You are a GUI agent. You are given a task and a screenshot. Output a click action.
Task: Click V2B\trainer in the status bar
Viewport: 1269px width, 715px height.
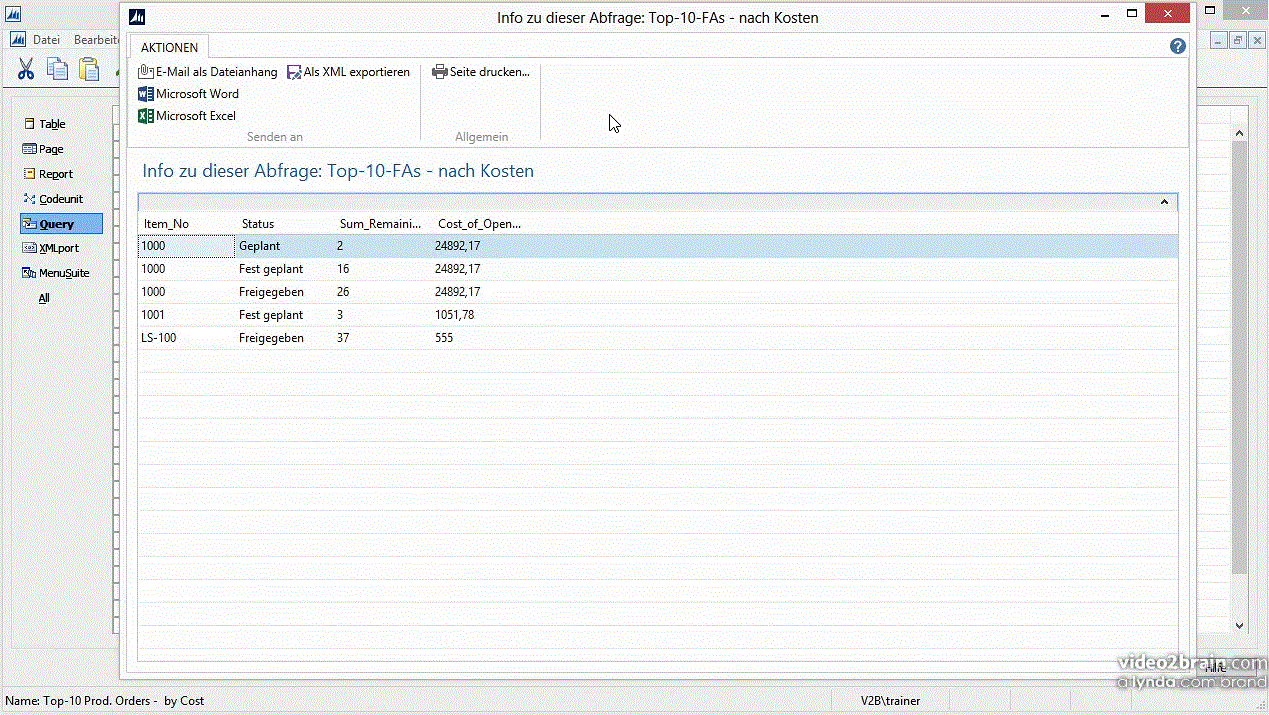(x=890, y=701)
